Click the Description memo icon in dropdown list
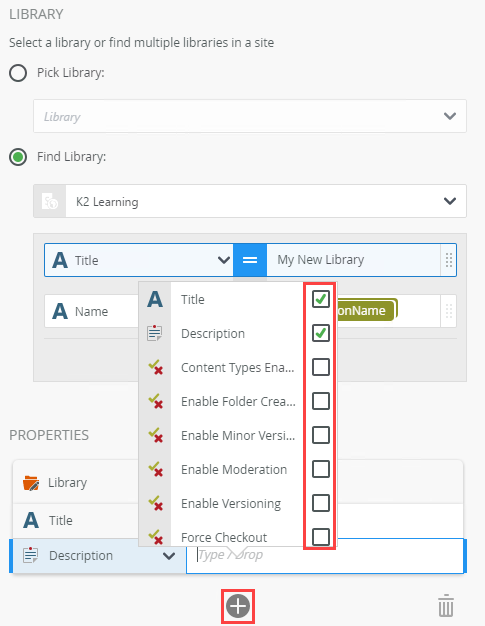 (x=154, y=333)
